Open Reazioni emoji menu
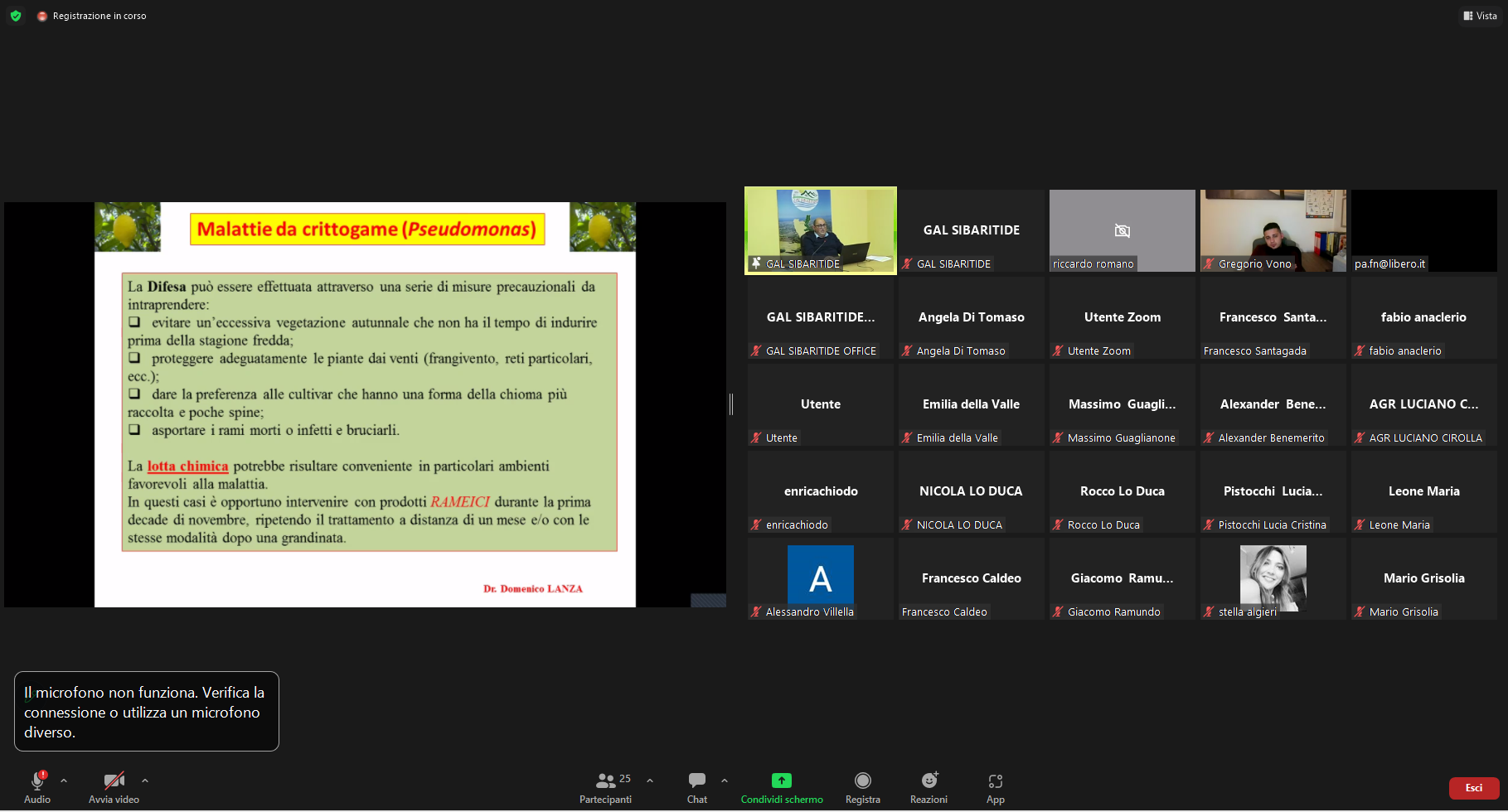Image resolution: width=1508 pixels, height=812 pixels. click(x=929, y=781)
